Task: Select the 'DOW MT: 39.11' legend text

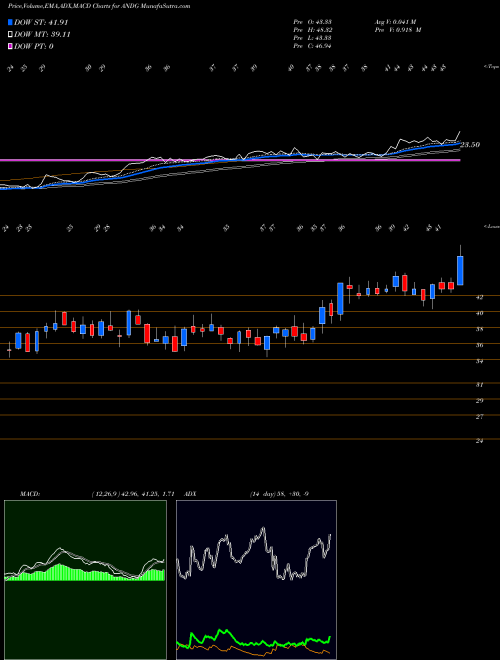Action: pyautogui.click(x=42, y=34)
